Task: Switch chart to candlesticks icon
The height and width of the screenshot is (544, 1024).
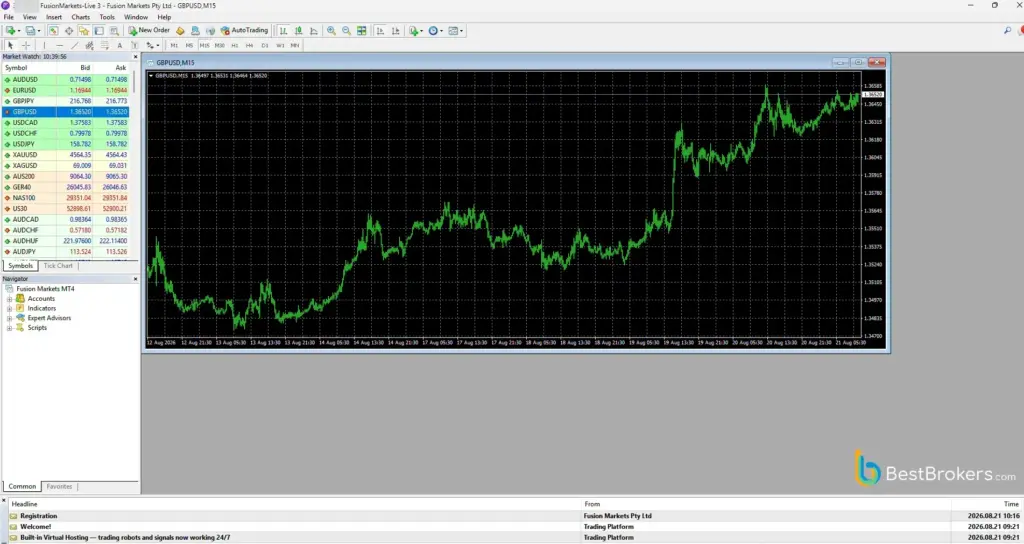Action: coord(298,31)
